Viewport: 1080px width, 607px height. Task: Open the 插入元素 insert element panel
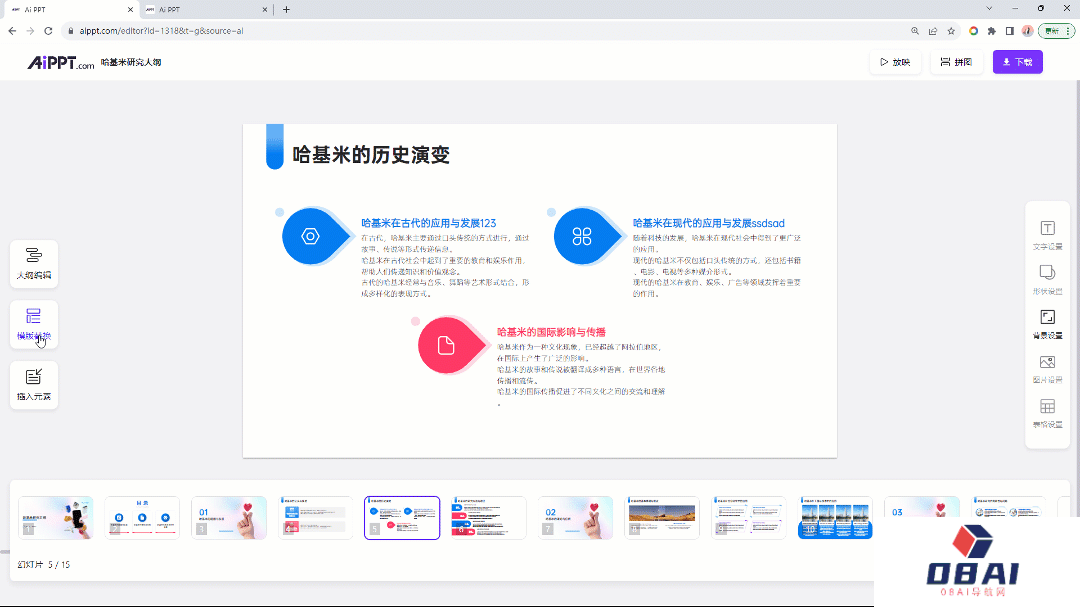pyautogui.click(x=33, y=385)
